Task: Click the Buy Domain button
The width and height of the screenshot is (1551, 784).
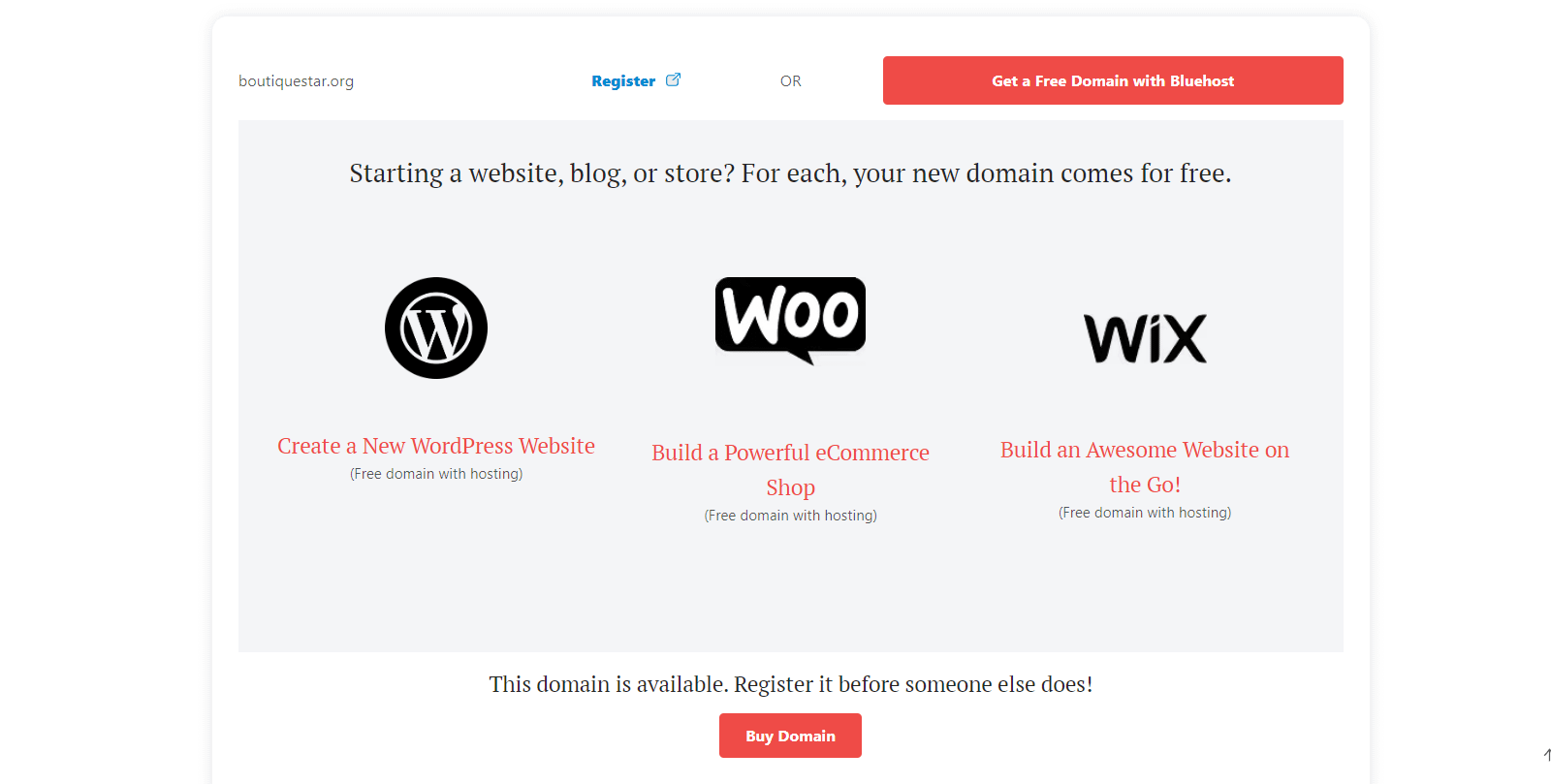Action: tap(790, 736)
